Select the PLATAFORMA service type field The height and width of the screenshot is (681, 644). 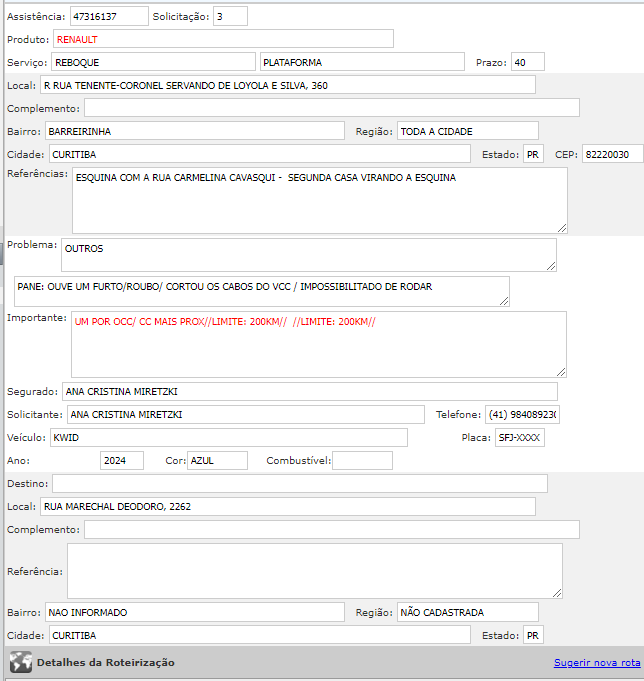[362, 62]
